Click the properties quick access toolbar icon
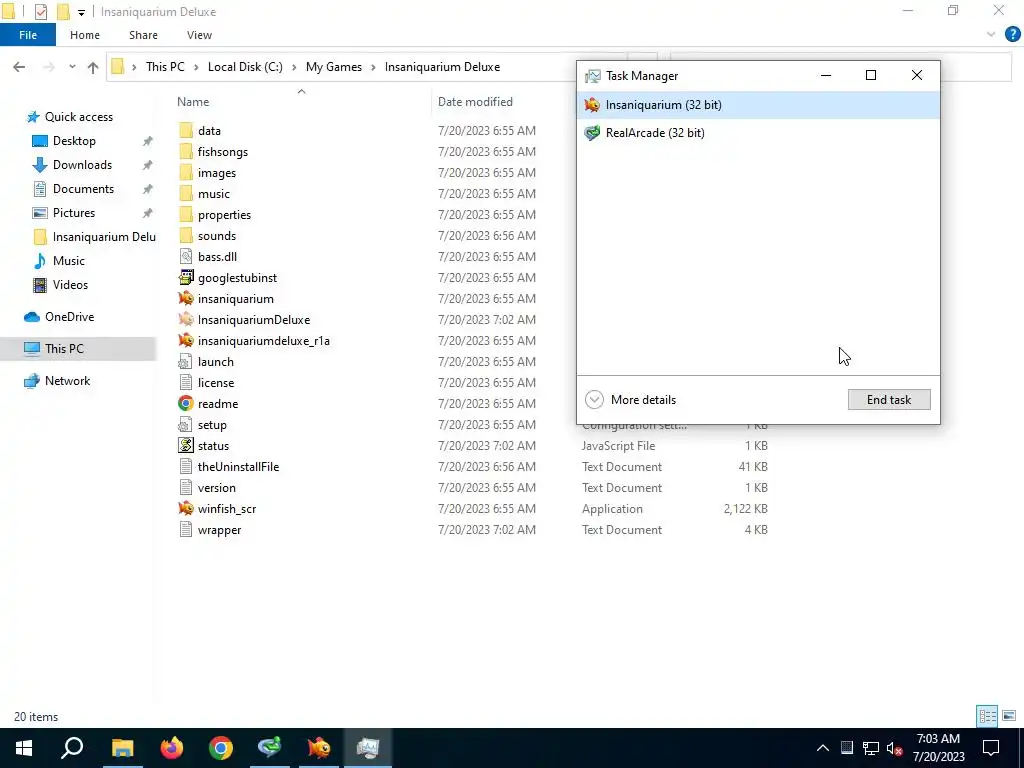 [40, 12]
